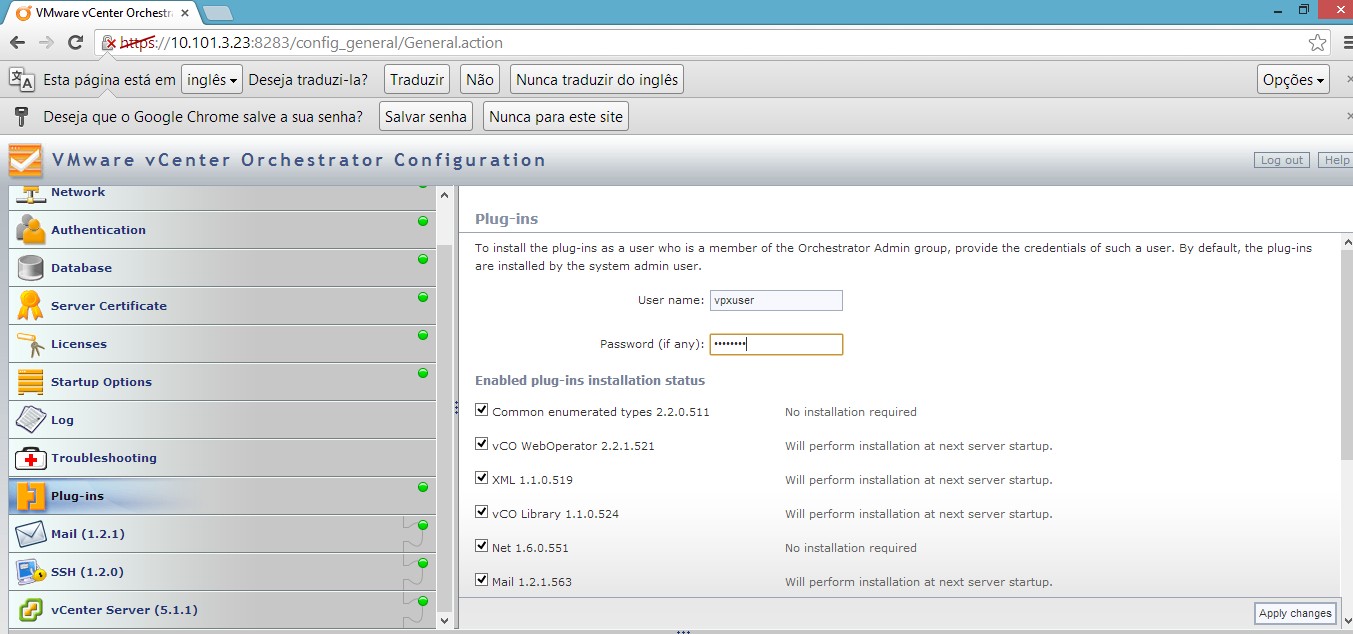Expand the Opções translate options dropdown
Screen dimensions: 1353x634
click(1293, 80)
